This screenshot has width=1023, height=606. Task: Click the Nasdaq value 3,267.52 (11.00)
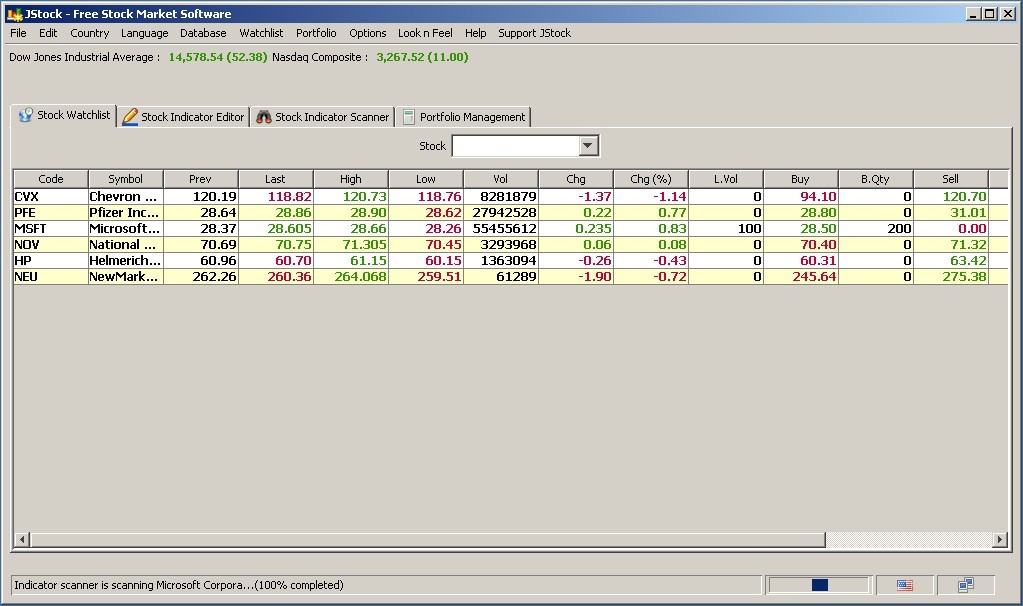click(x=422, y=57)
